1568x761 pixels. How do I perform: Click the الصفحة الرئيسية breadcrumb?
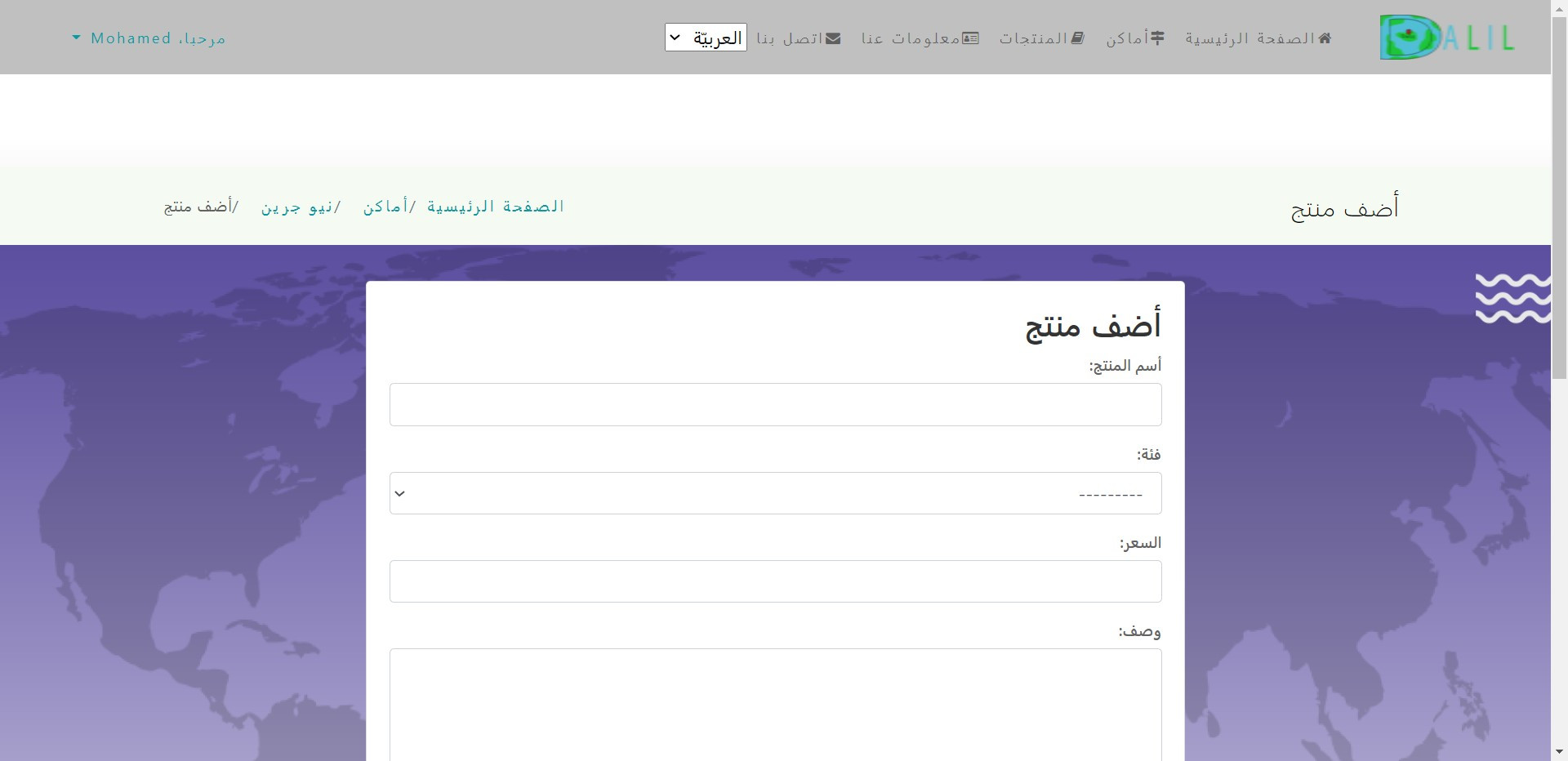[x=496, y=207]
